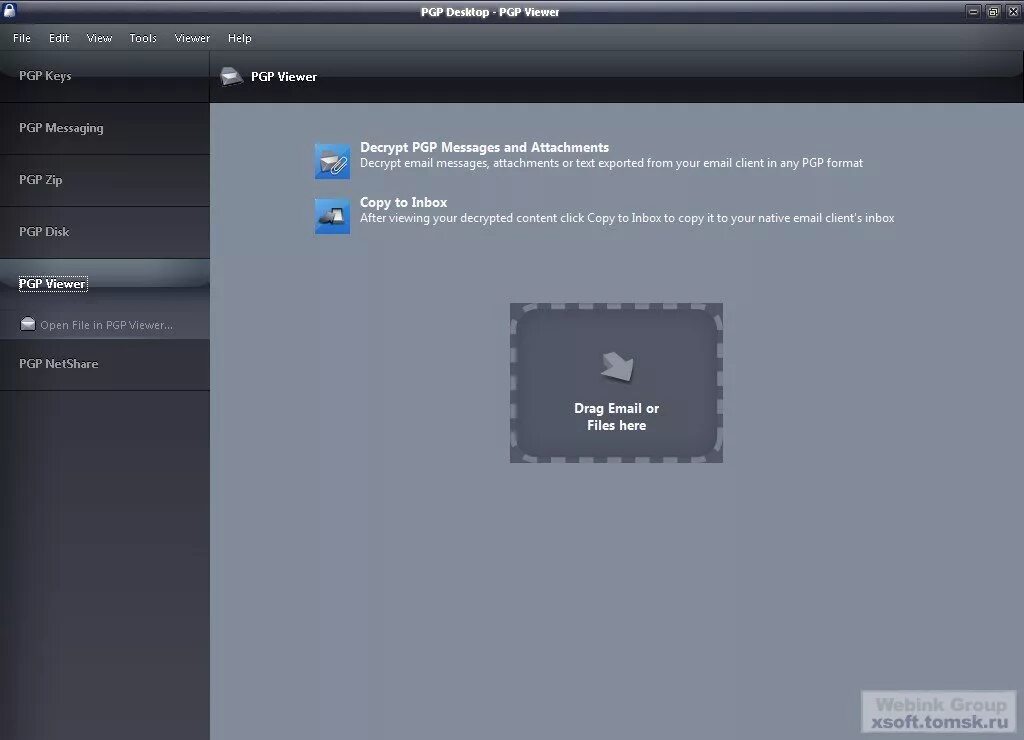Click the Decrypt PGP Messages paperclip icon
The image size is (1024, 740).
pos(332,161)
